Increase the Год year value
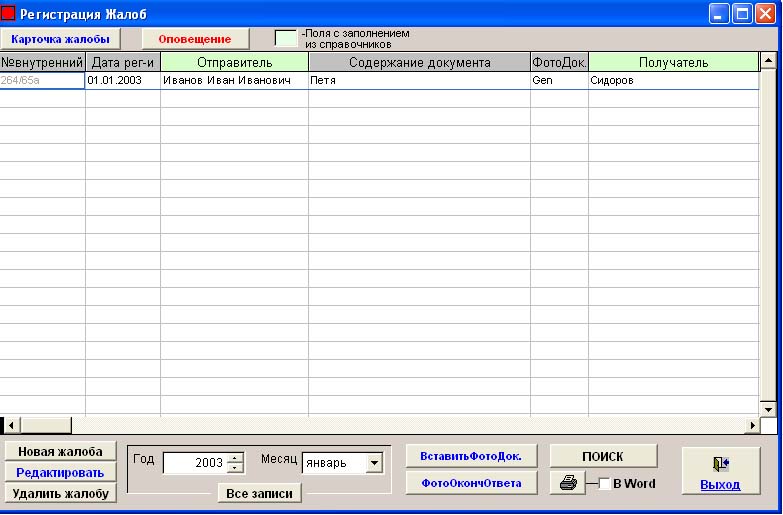This screenshot has width=783, height=515. (235, 458)
